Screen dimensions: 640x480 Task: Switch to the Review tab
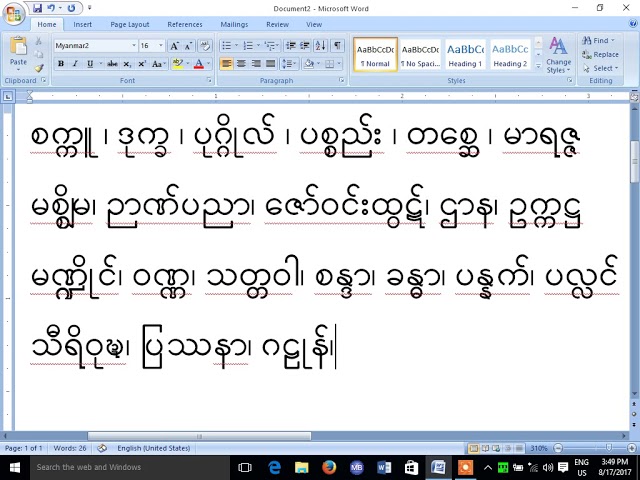coord(278,24)
